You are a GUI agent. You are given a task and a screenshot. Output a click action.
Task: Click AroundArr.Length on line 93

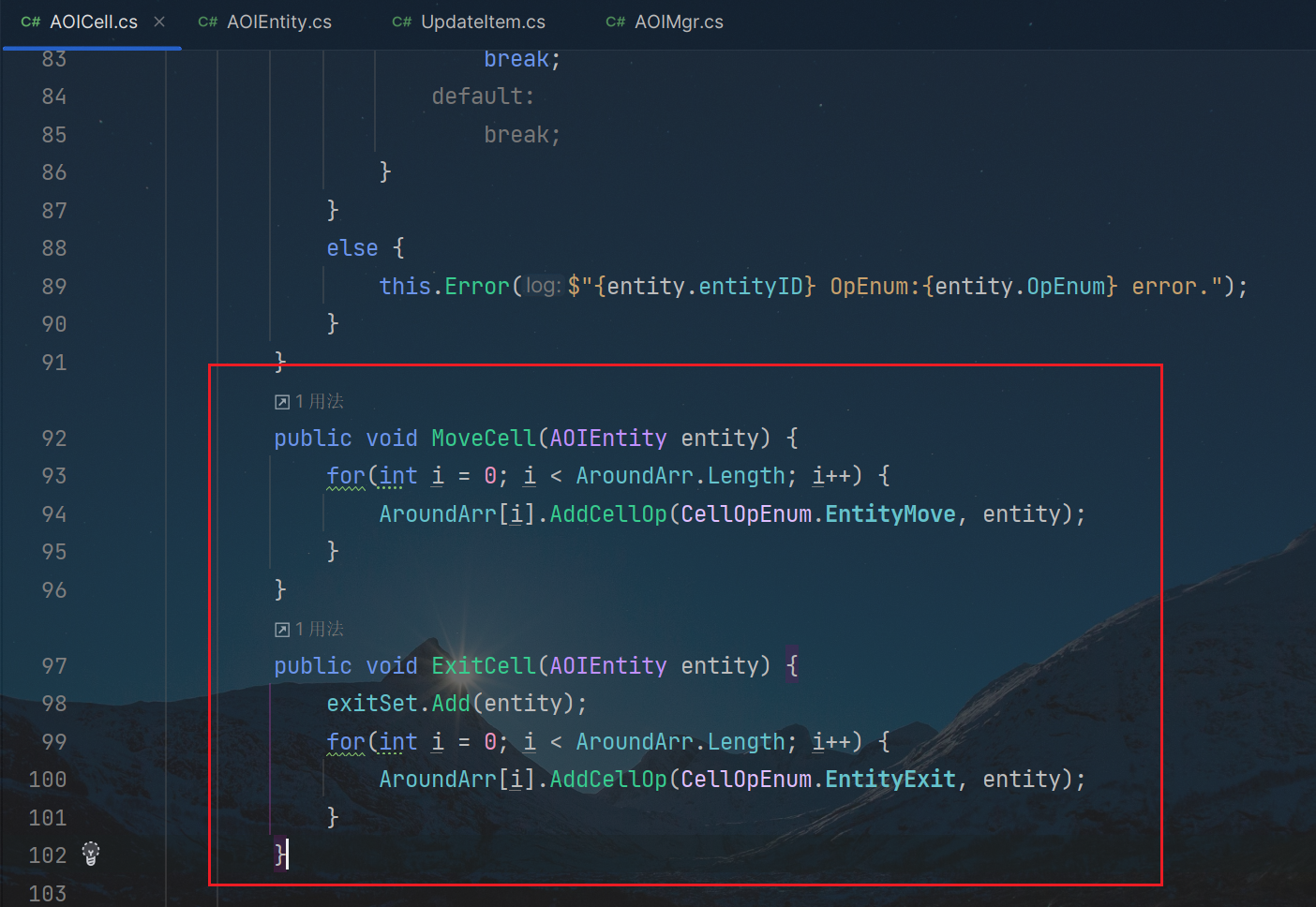point(680,476)
